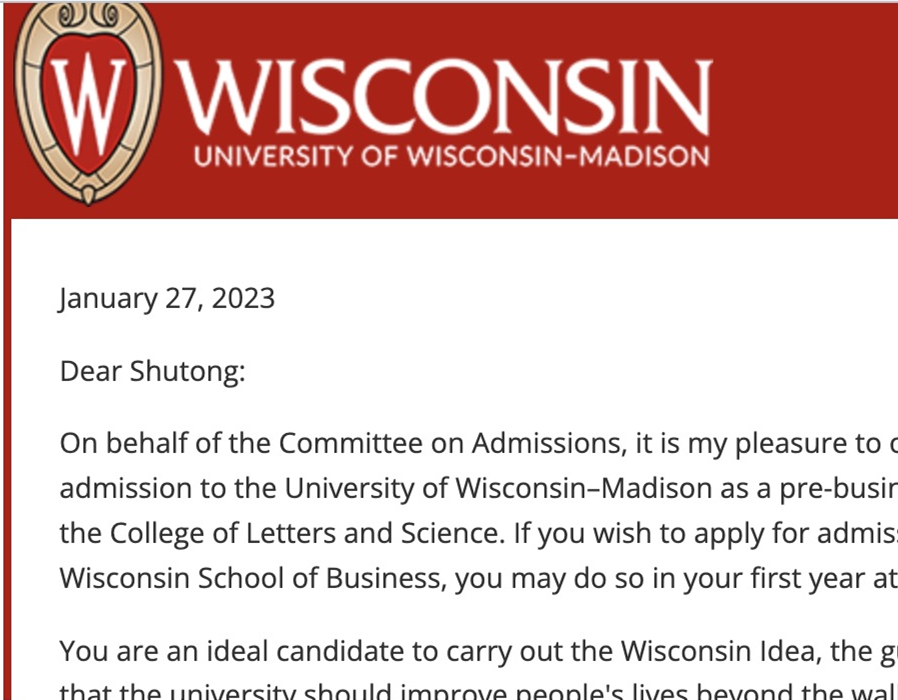This screenshot has height=700, width=898.
Task: Click the date January 27, 2023
Action: [167, 298]
